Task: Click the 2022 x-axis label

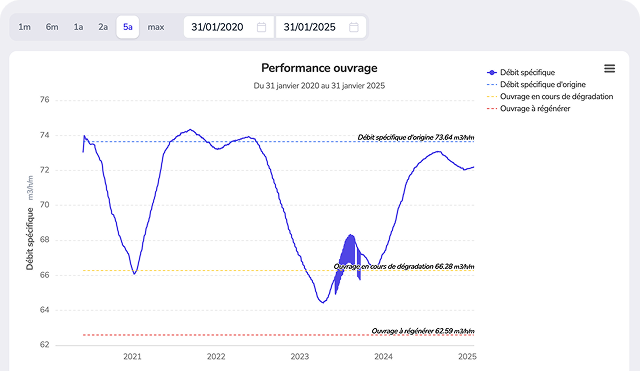Action: pos(216,357)
